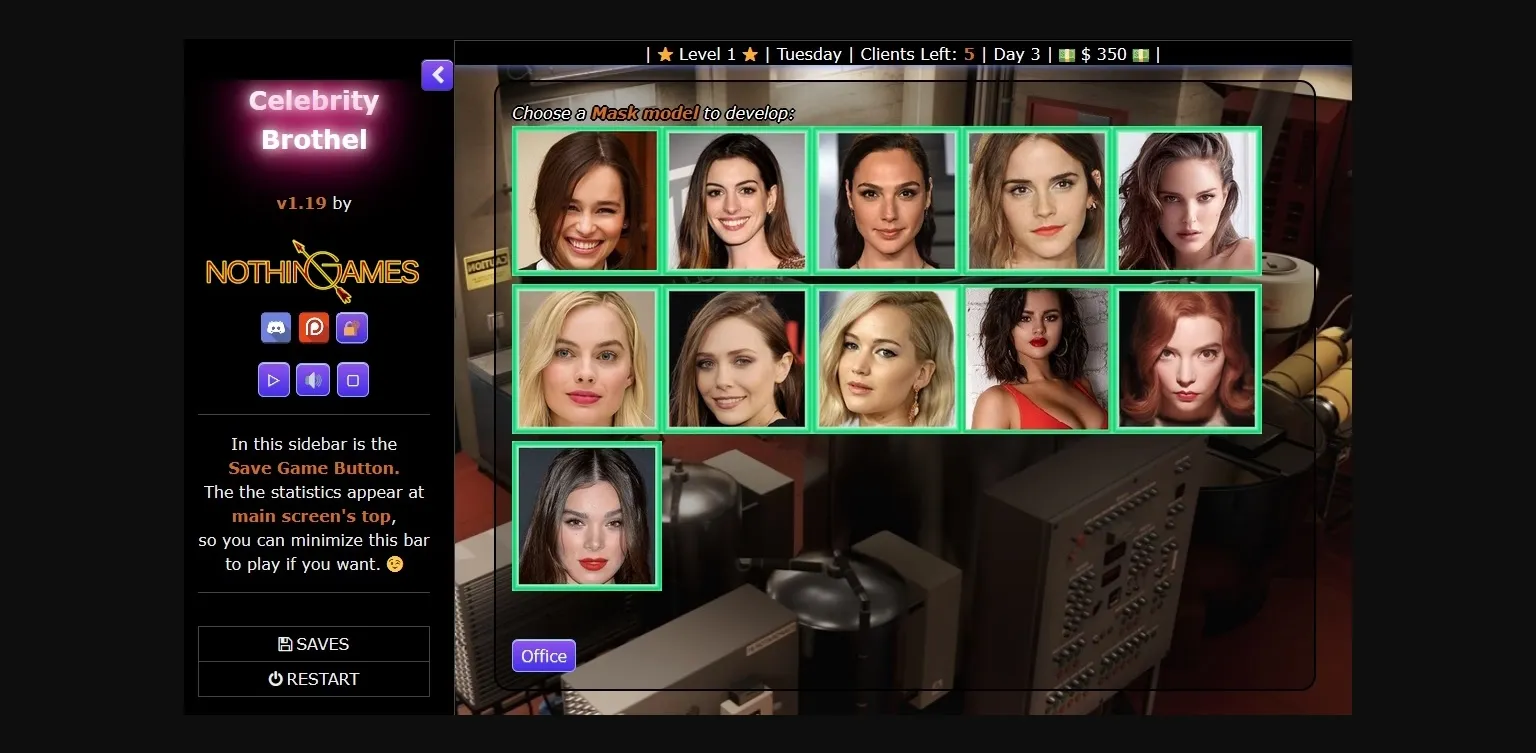The image size is (1536, 753).
Task: Click the stop playback square icon
Action: 353,379
